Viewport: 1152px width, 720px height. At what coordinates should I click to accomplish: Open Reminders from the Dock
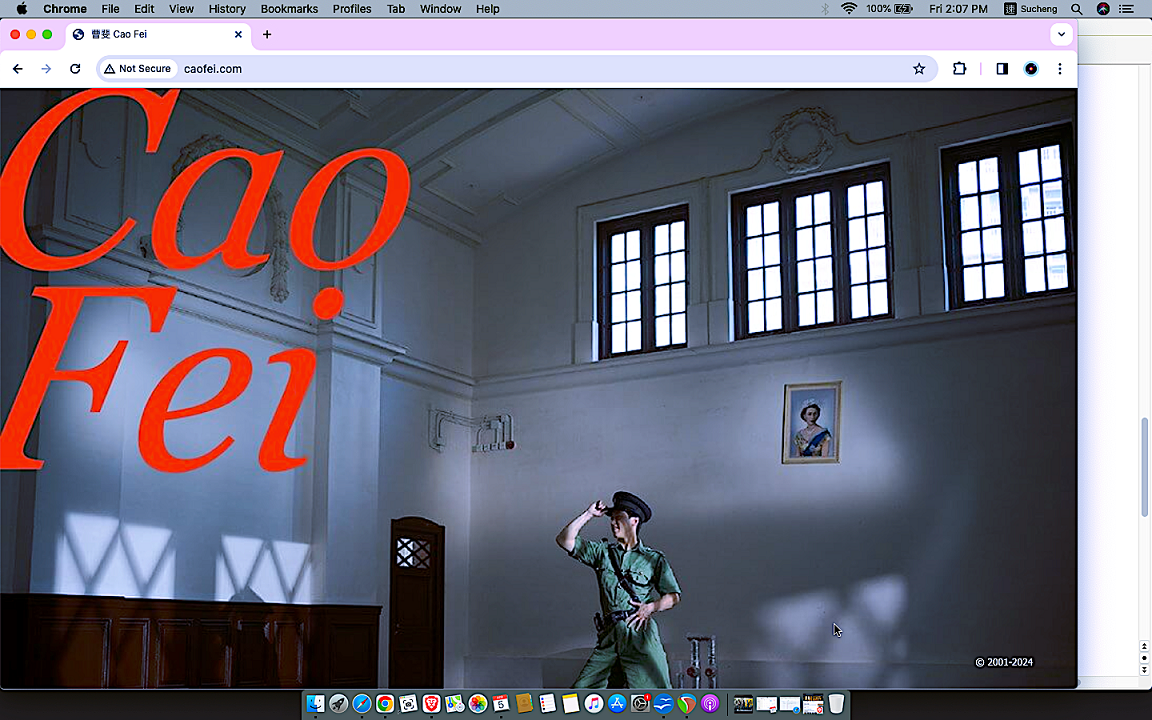547,704
